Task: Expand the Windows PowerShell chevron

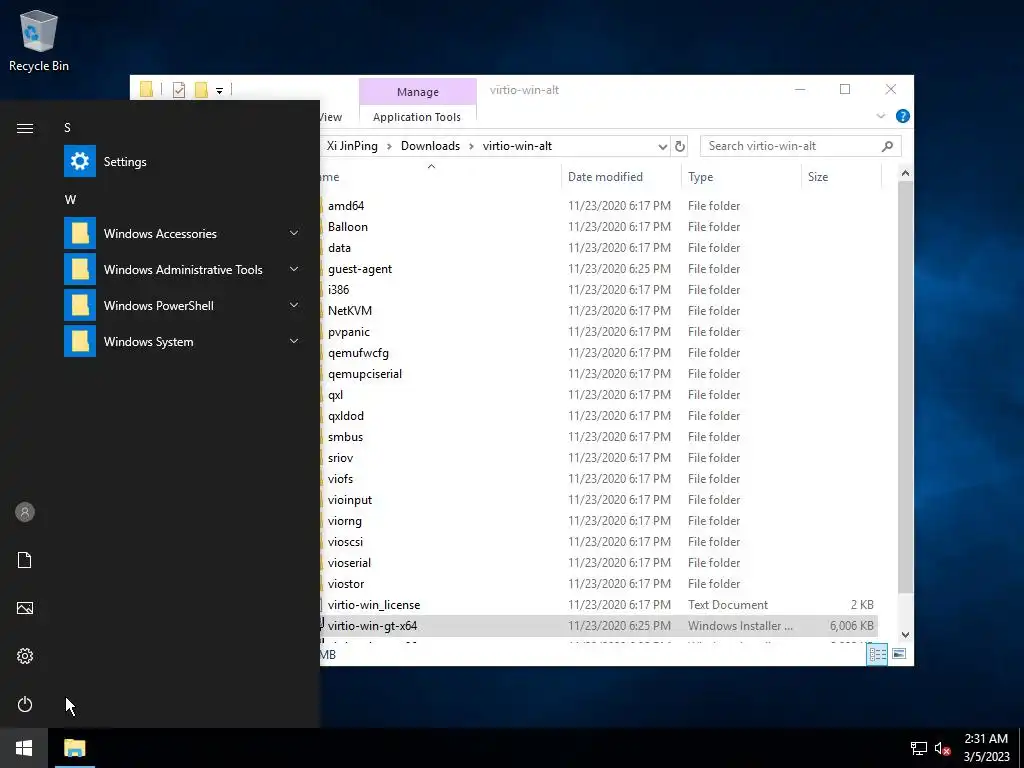Action: tap(294, 305)
